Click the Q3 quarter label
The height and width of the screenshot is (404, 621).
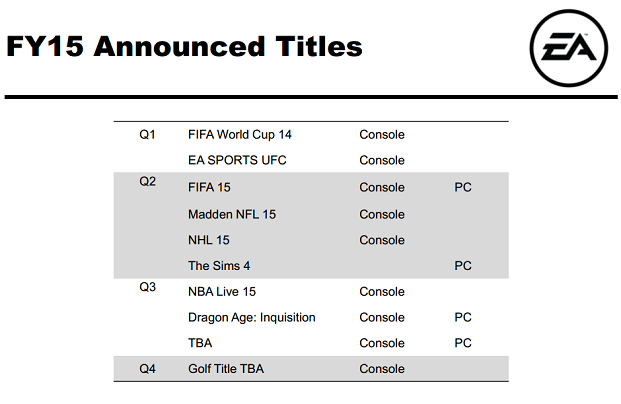click(x=147, y=287)
